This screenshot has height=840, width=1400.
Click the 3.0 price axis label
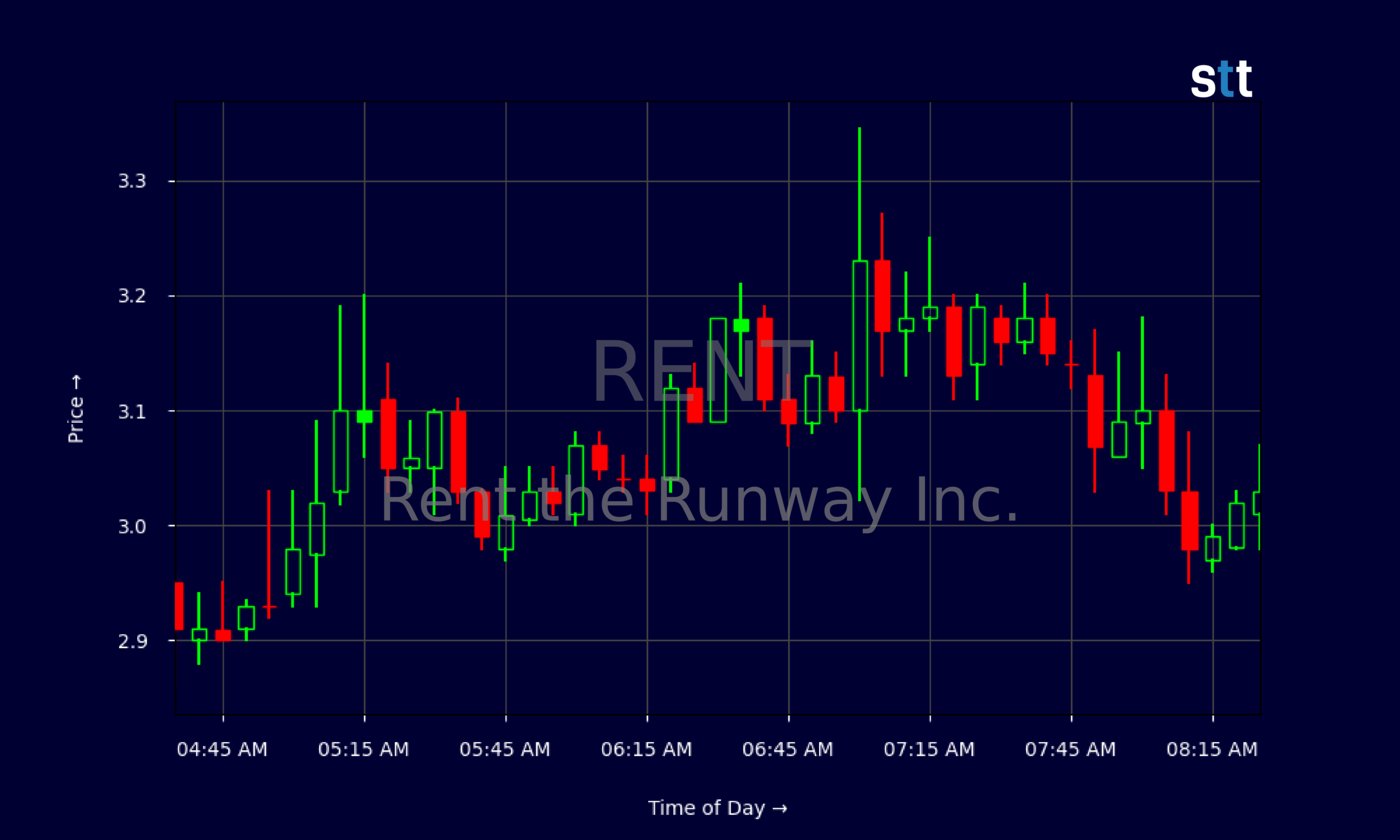point(132,527)
